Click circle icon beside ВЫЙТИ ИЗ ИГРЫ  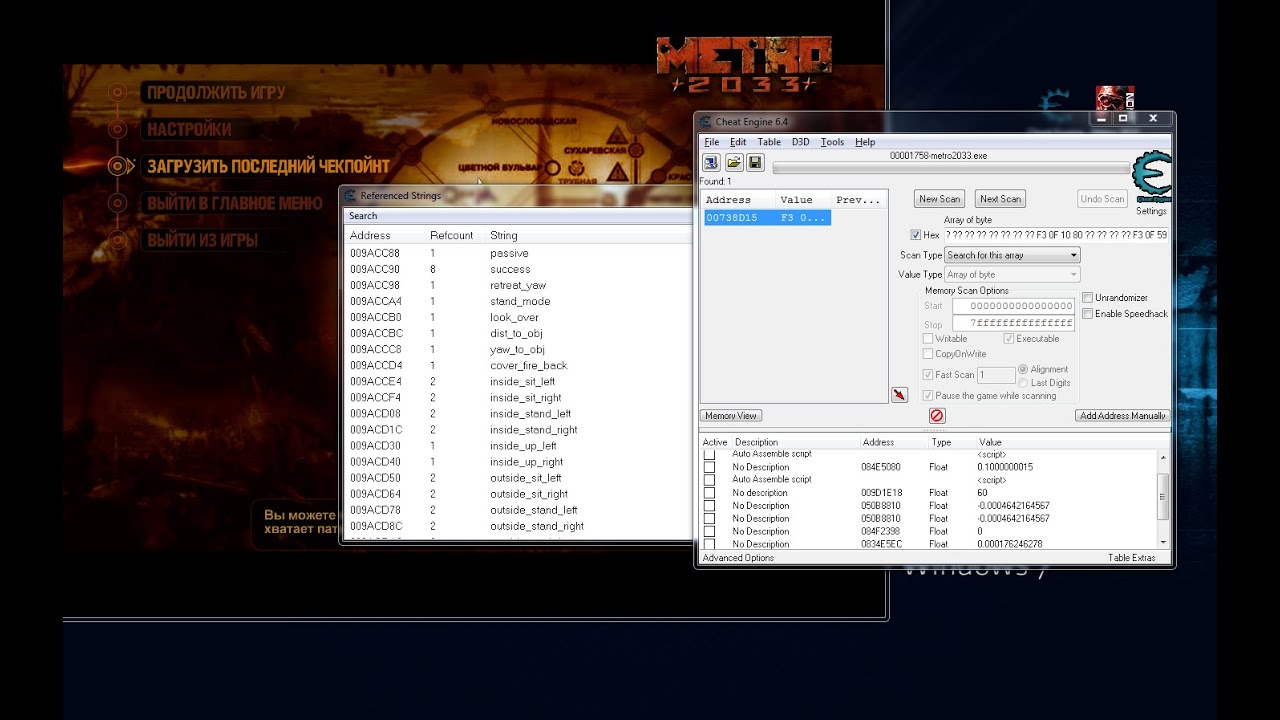pyautogui.click(x=117, y=240)
